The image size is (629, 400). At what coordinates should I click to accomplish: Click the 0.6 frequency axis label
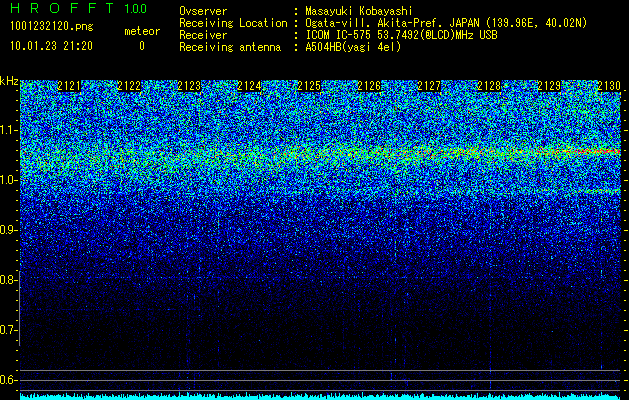click(8, 380)
